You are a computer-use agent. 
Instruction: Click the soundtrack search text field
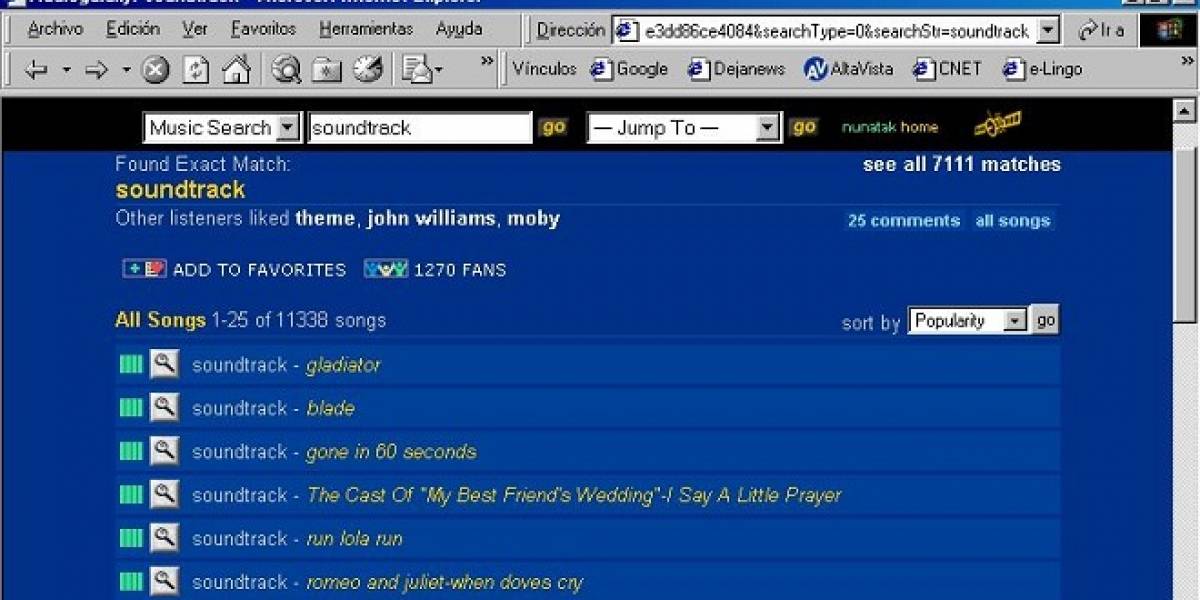(x=420, y=128)
